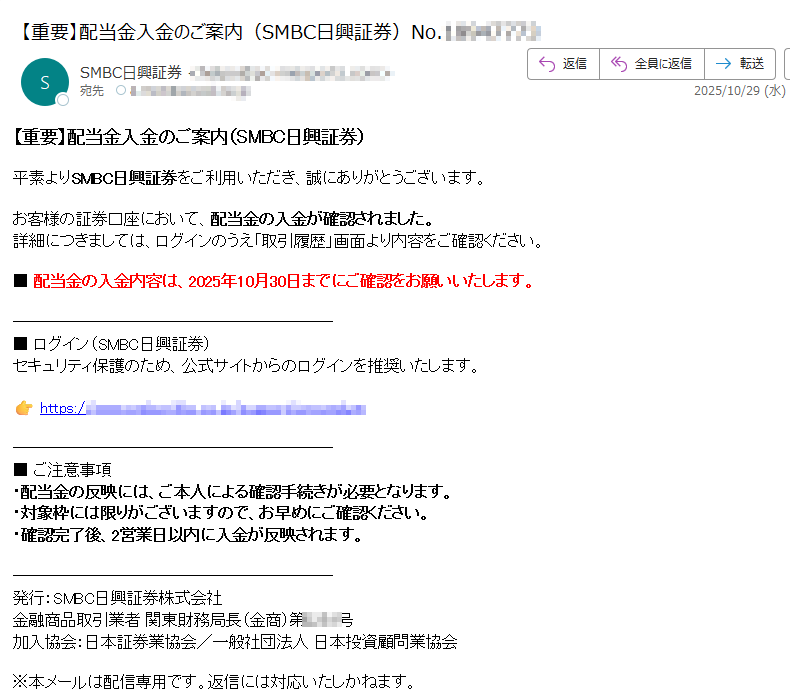Image resolution: width=790 pixels, height=697 pixels.
Task: Click the ■ ログイン（SMBC日興証券） heading
Action: [111, 344]
